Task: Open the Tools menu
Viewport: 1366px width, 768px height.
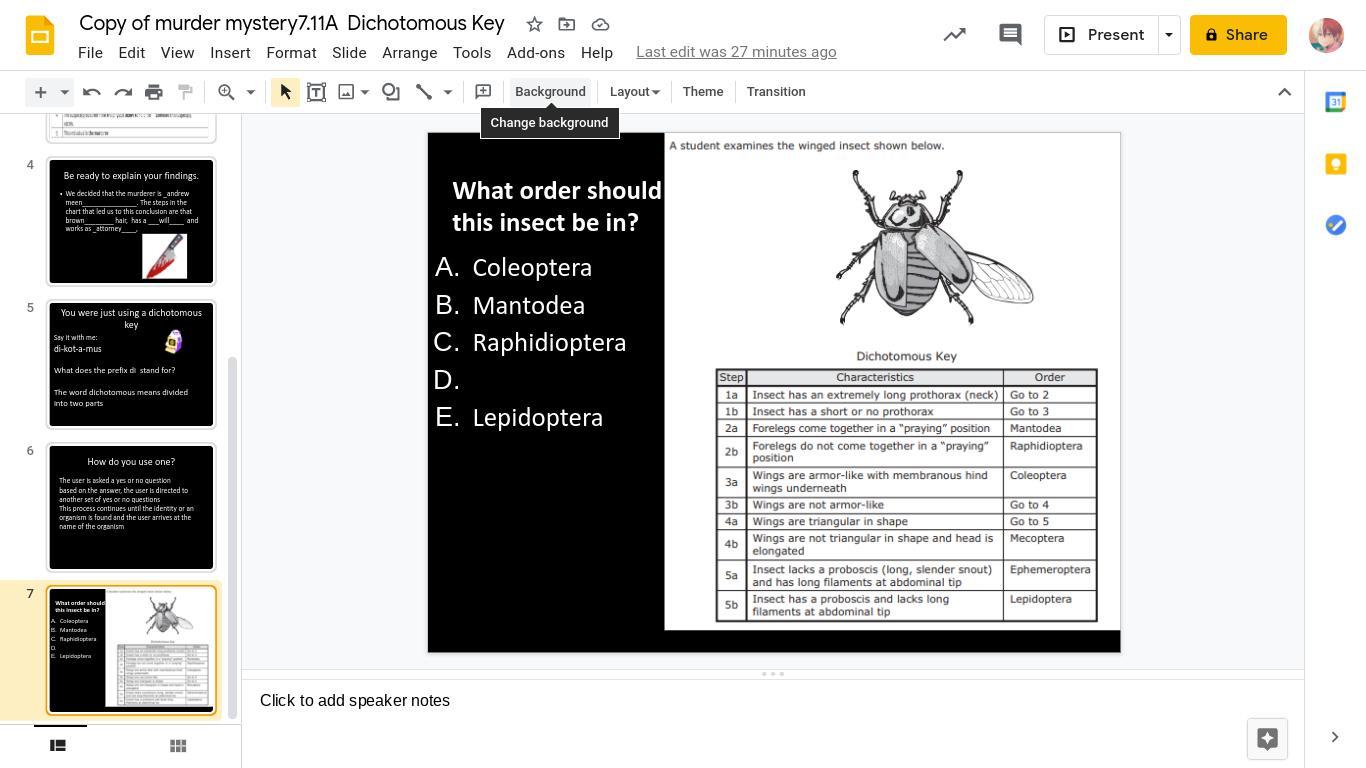Action: [x=472, y=52]
